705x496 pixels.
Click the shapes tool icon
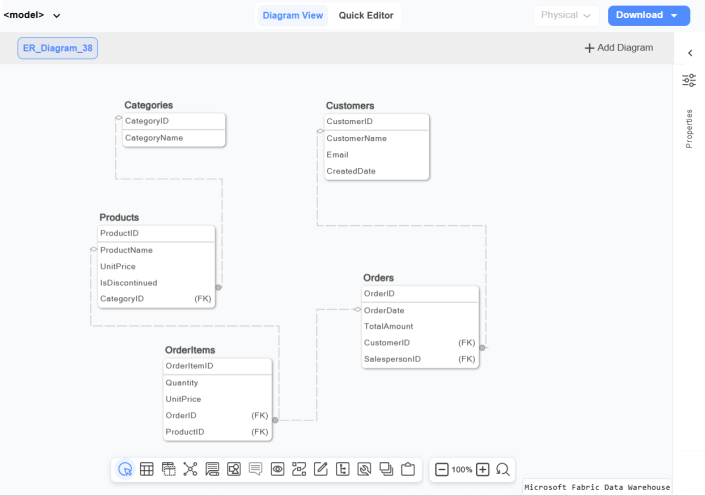click(234, 469)
